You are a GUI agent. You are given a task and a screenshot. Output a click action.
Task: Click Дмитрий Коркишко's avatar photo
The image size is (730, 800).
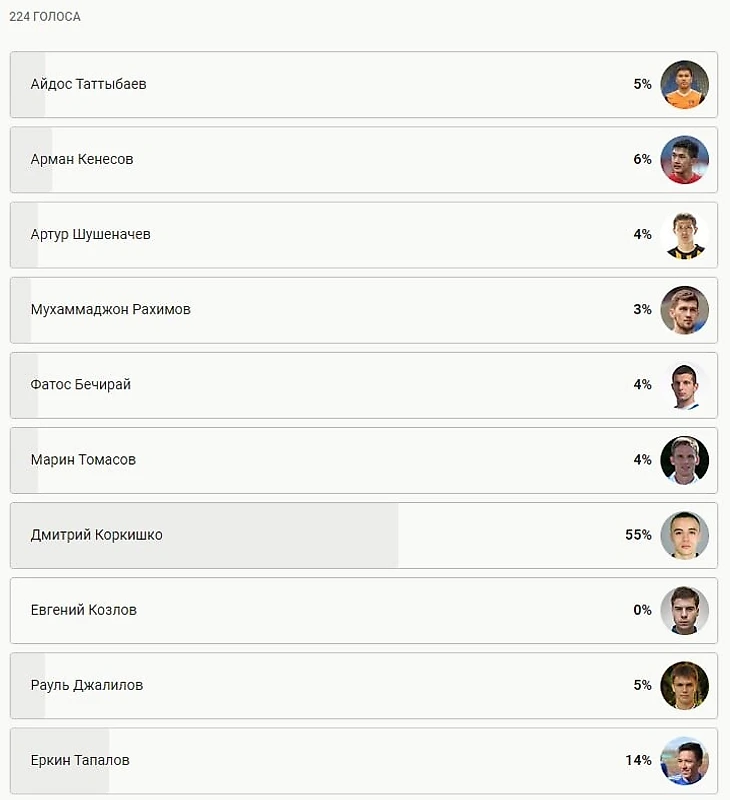point(684,535)
